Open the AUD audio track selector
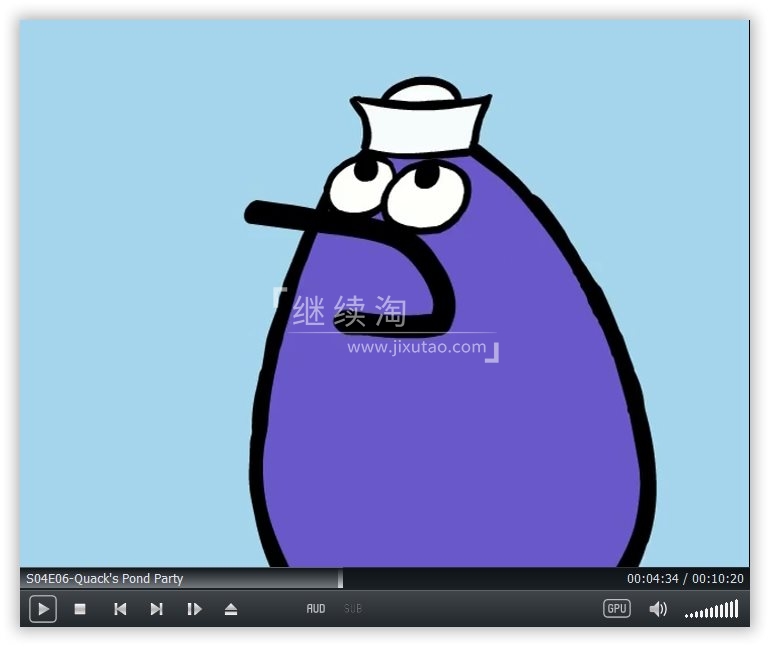770x647 pixels. 316,609
